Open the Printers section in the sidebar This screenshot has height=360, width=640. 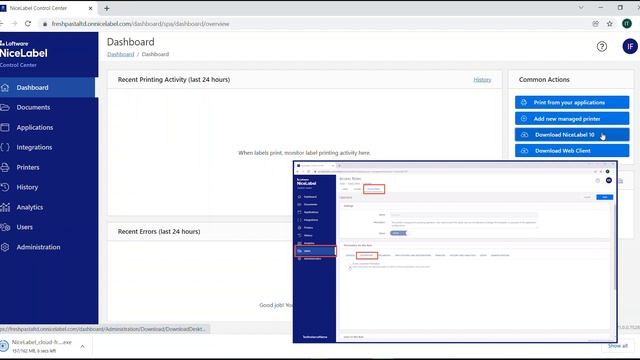point(48,167)
